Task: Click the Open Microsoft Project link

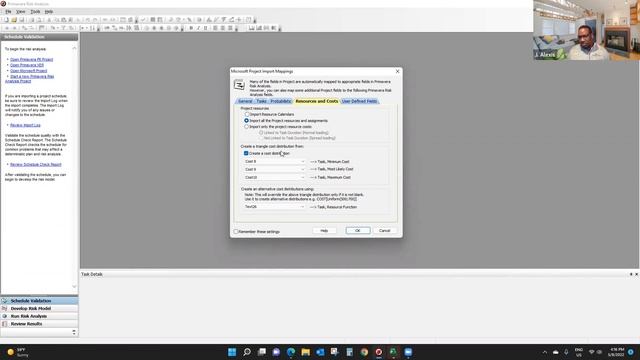Action: [29, 71]
